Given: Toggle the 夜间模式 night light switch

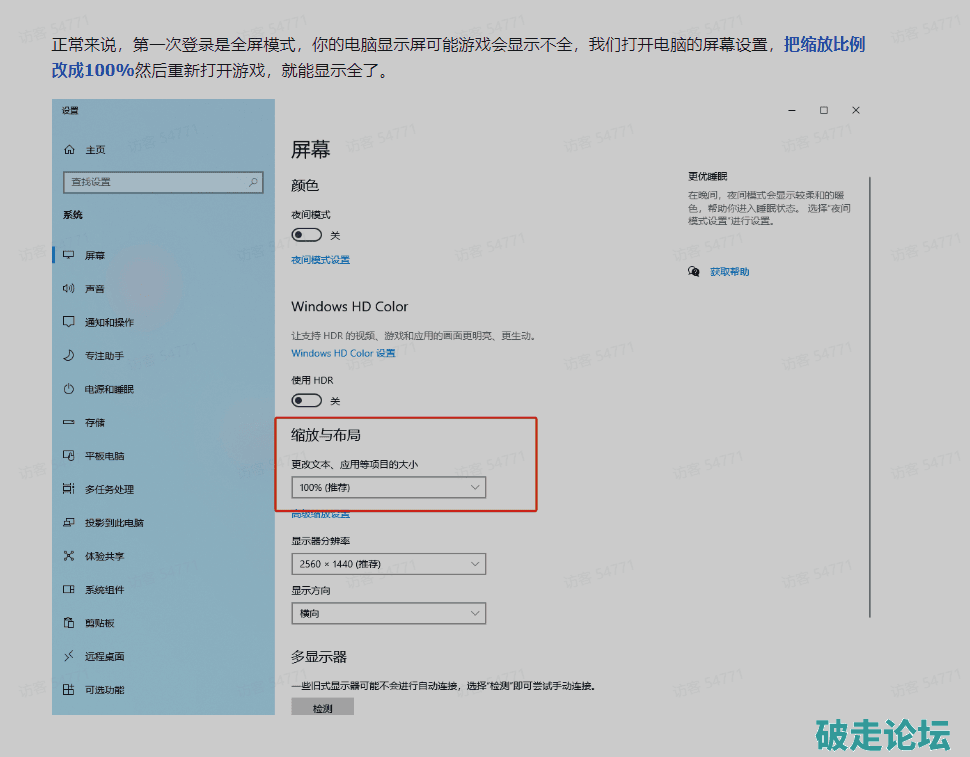Looking at the screenshot, I should pos(306,235).
